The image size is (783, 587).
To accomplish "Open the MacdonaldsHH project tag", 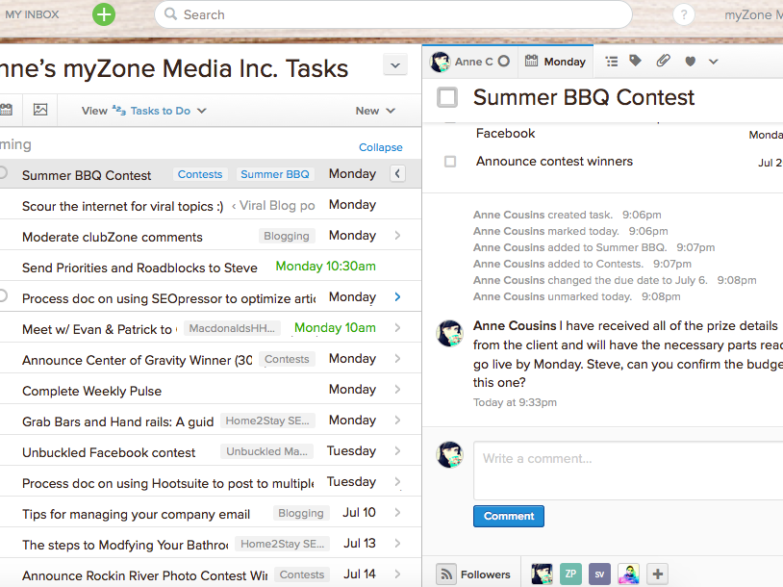I will point(232,328).
